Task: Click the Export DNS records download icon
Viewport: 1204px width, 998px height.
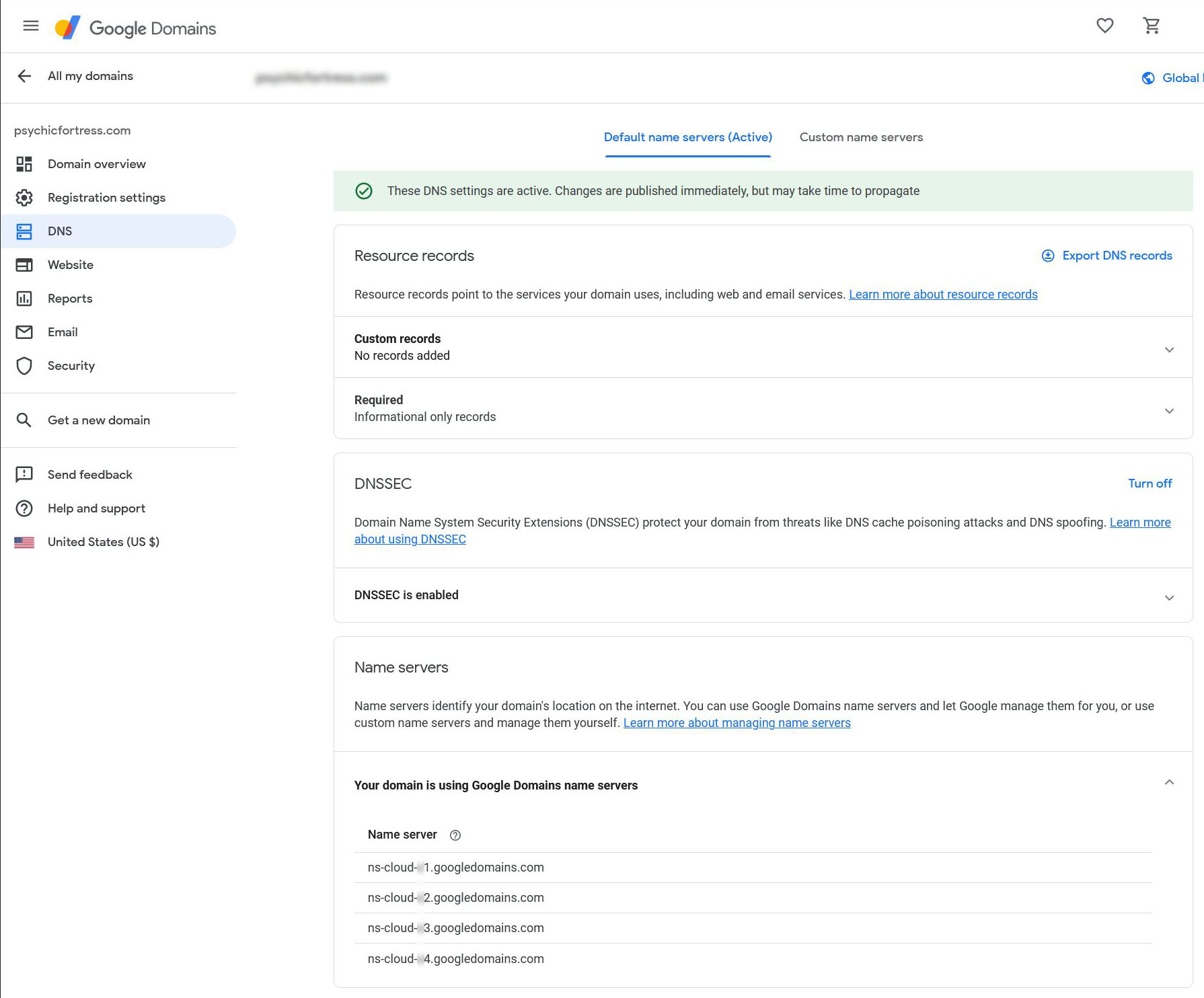Action: tap(1048, 256)
